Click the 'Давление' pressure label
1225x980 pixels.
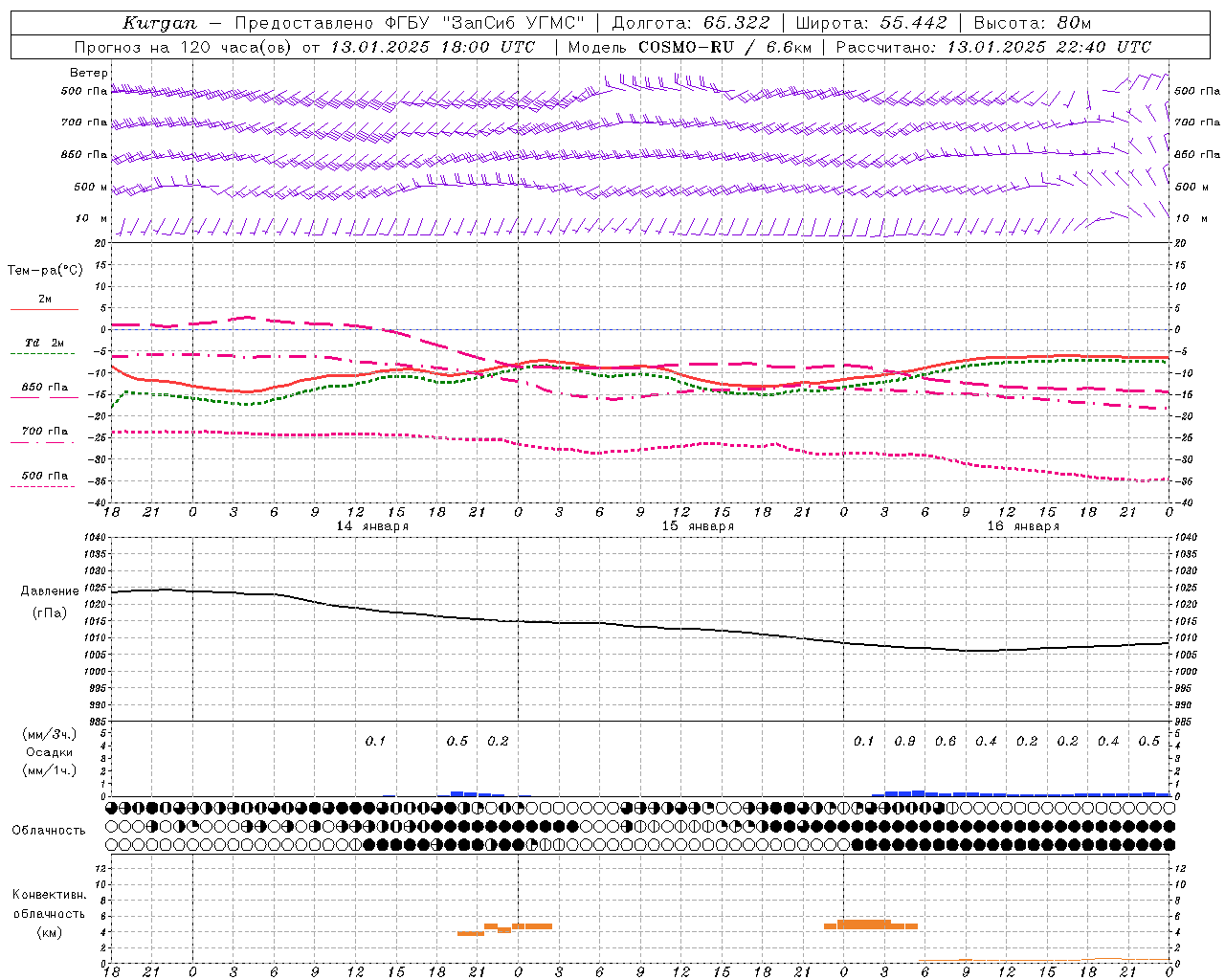click(50, 591)
